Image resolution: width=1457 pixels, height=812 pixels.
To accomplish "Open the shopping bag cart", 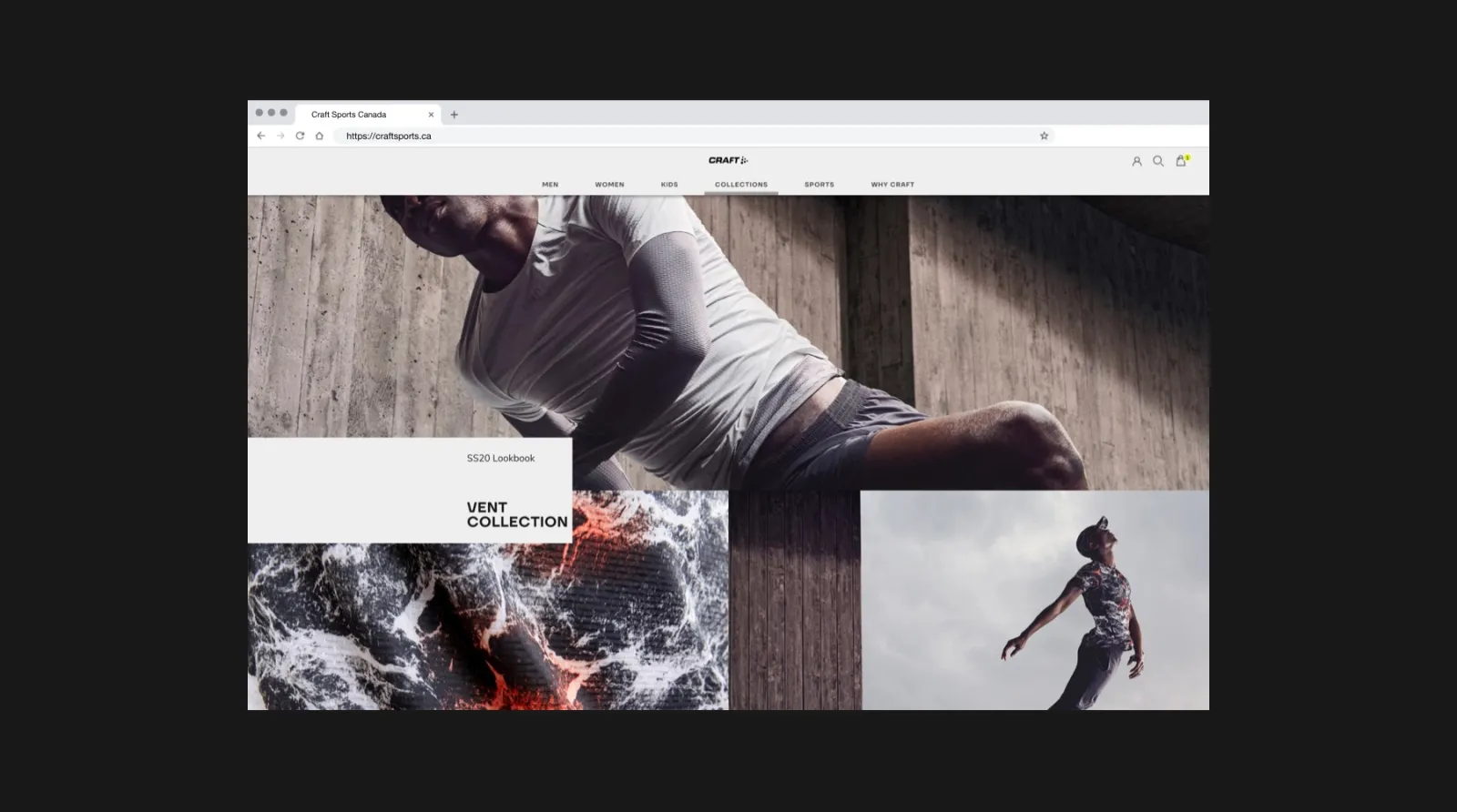I will (1181, 161).
